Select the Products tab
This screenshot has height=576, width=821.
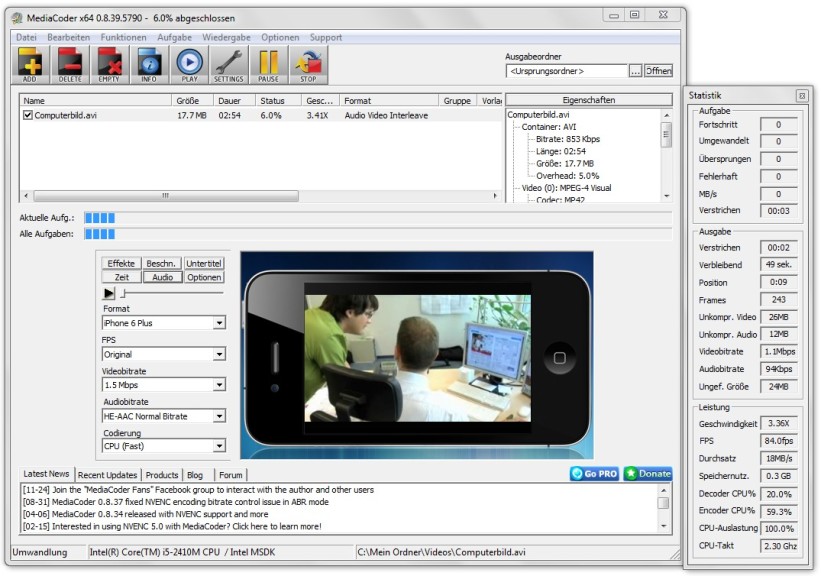click(162, 475)
